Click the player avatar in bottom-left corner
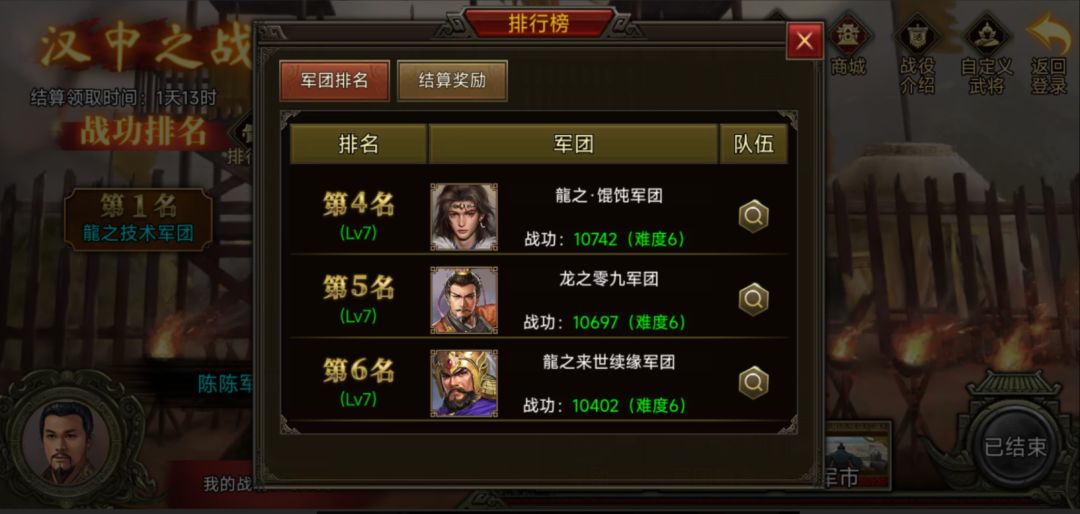The height and width of the screenshot is (514, 1080). pyautogui.click(x=68, y=443)
